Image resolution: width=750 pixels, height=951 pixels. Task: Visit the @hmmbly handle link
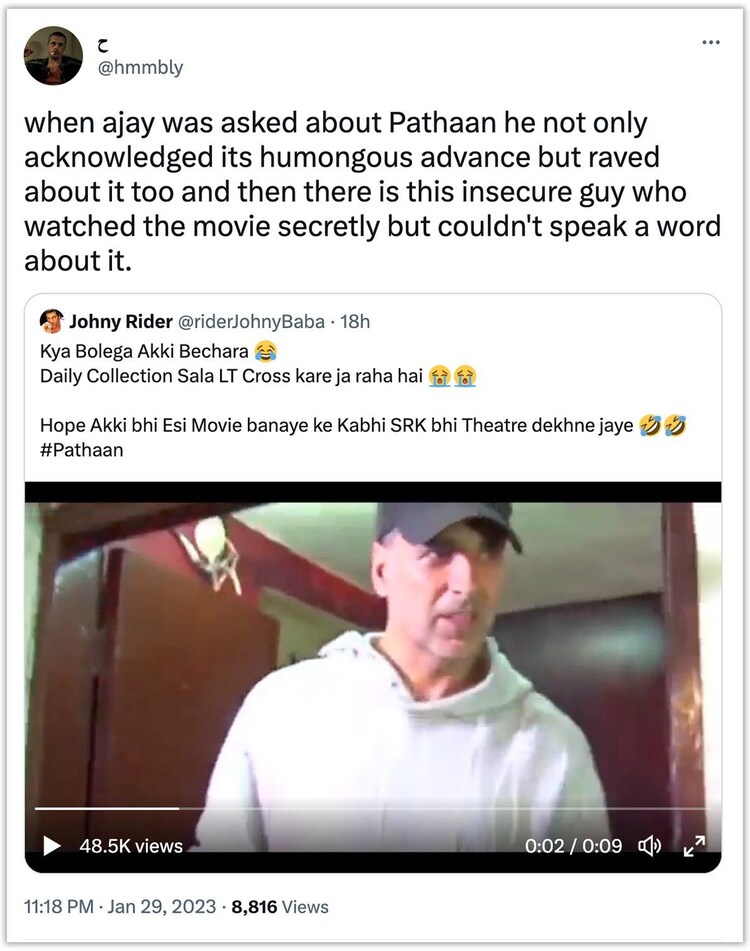click(x=142, y=68)
